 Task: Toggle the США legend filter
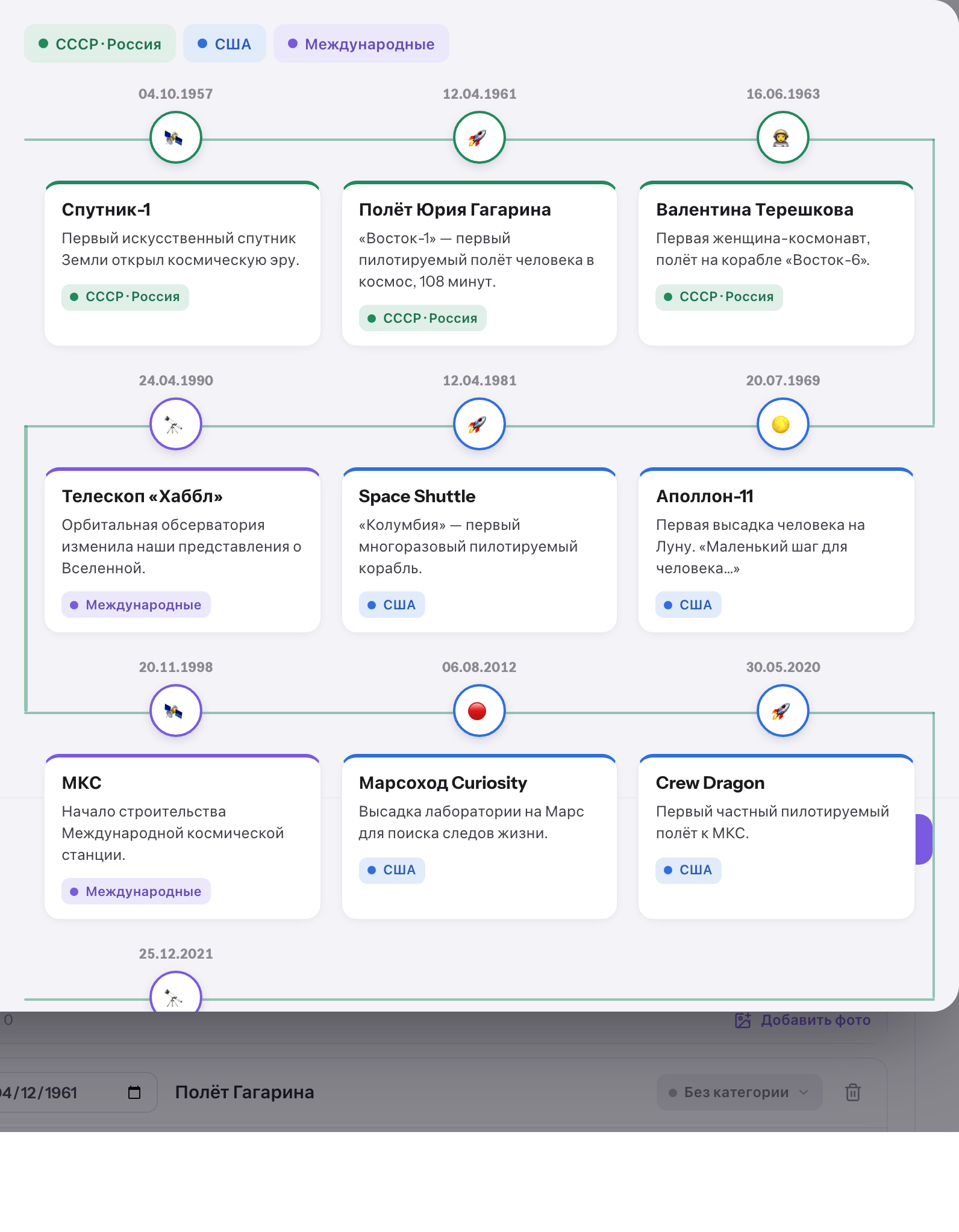pos(225,44)
